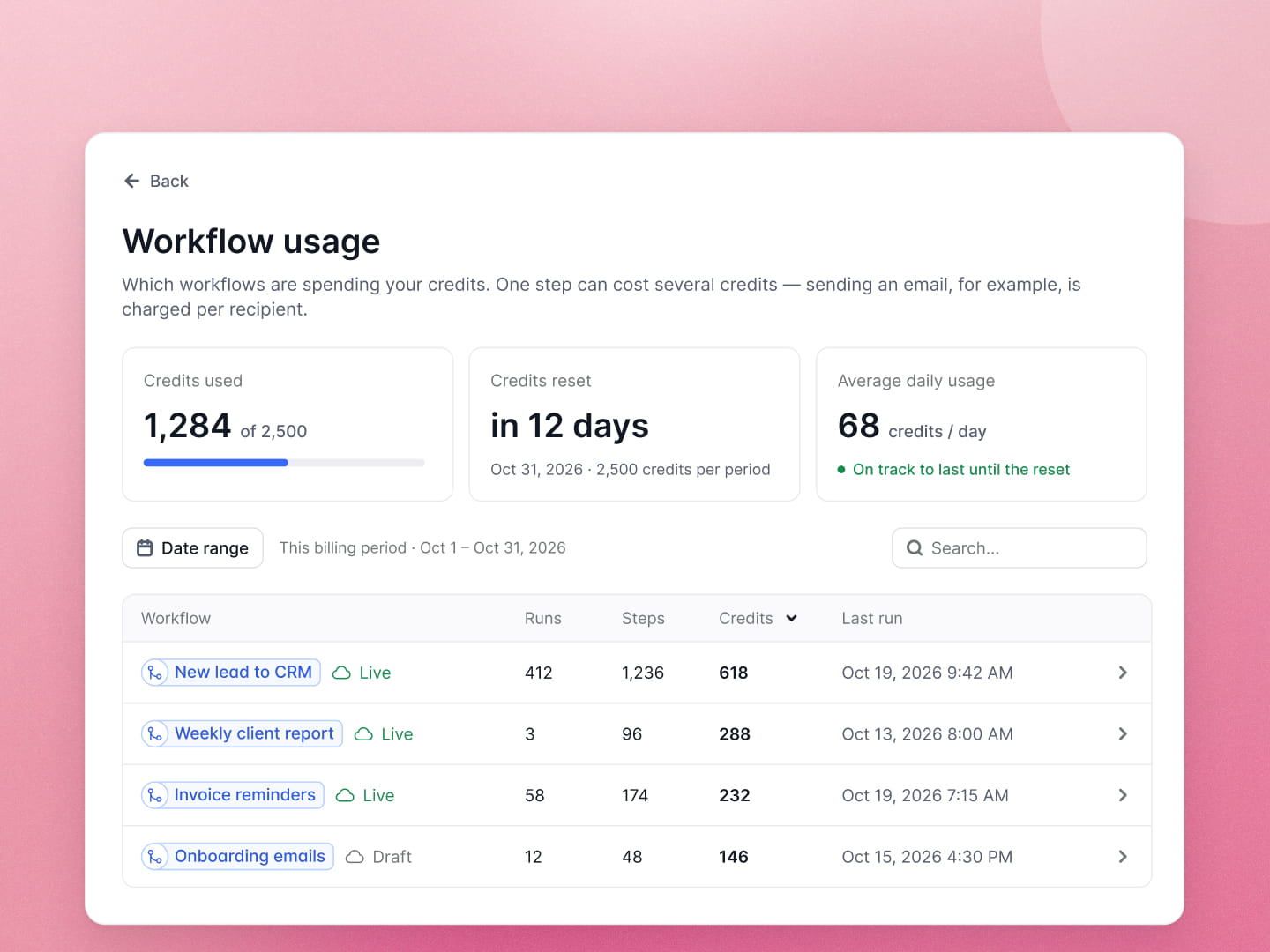The width and height of the screenshot is (1270, 952).
Task: Expand Onboarding emails row chevron
Action: (x=1123, y=857)
